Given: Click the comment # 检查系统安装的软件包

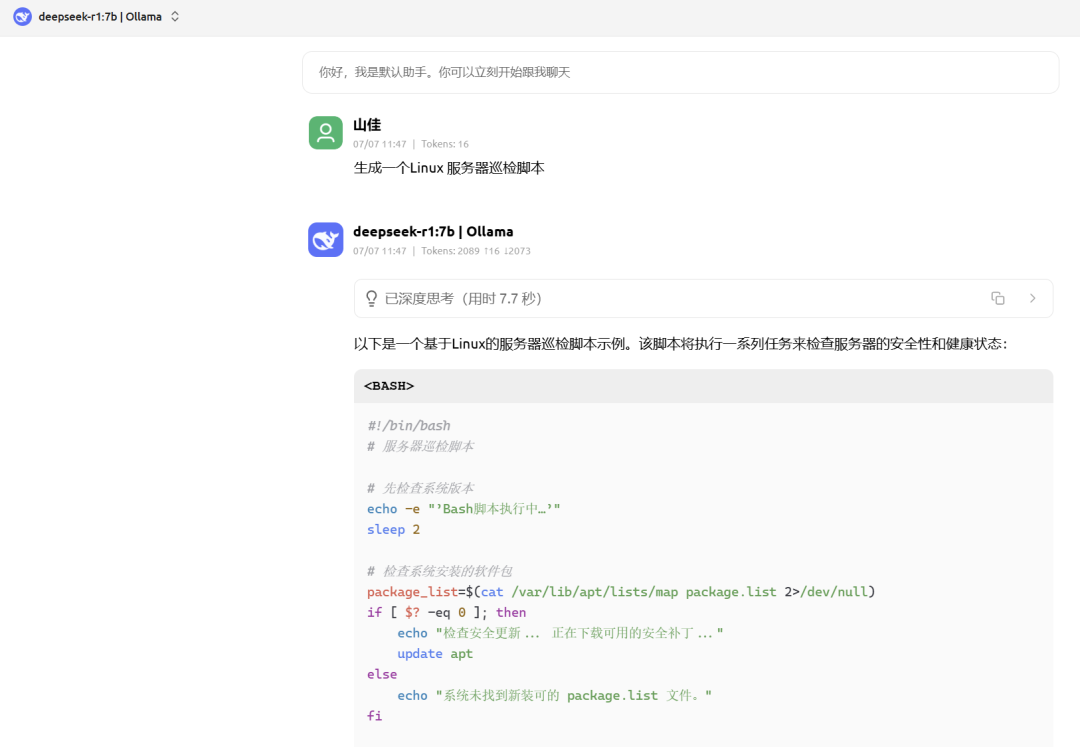Looking at the screenshot, I should click(x=439, y=571).
